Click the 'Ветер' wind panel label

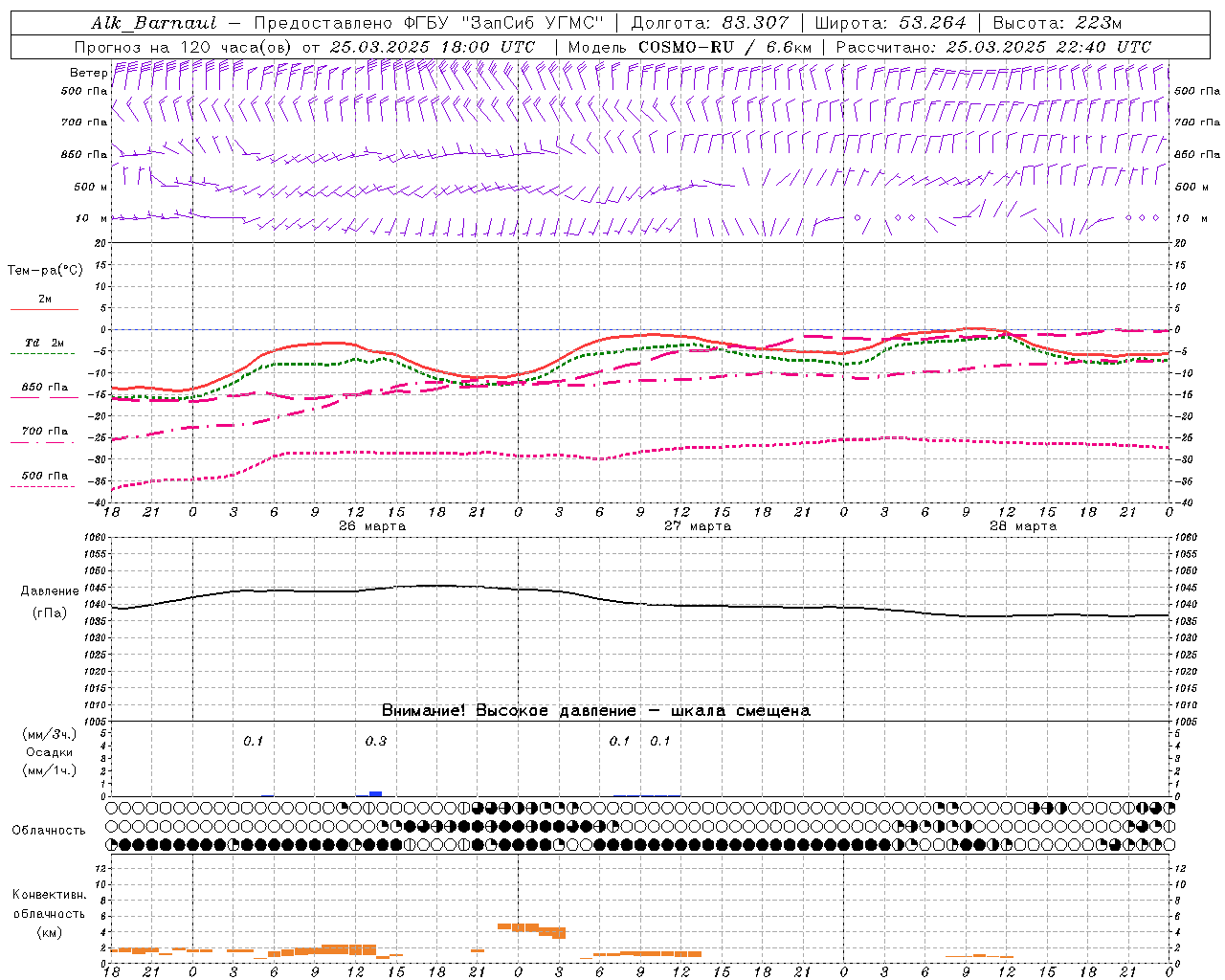(x=88, y=73)
